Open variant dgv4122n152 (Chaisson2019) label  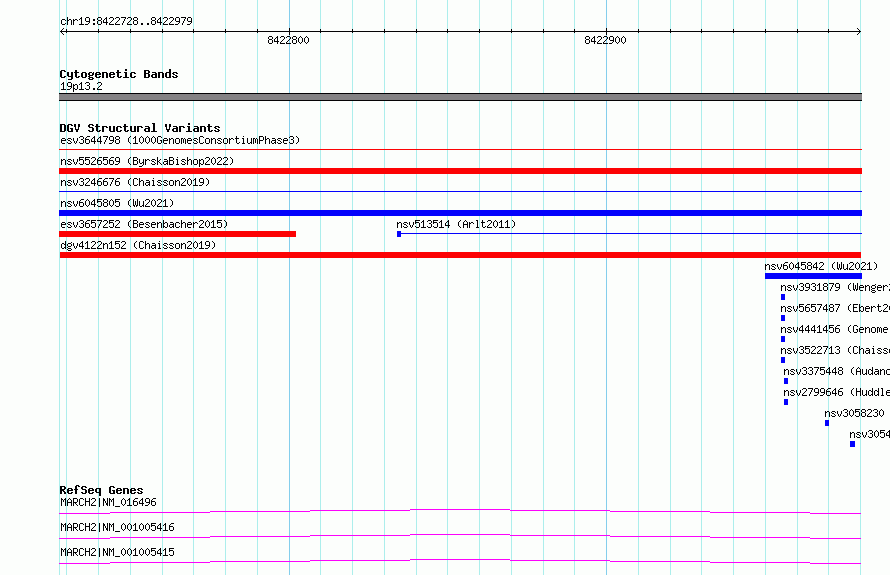[138, 245]
